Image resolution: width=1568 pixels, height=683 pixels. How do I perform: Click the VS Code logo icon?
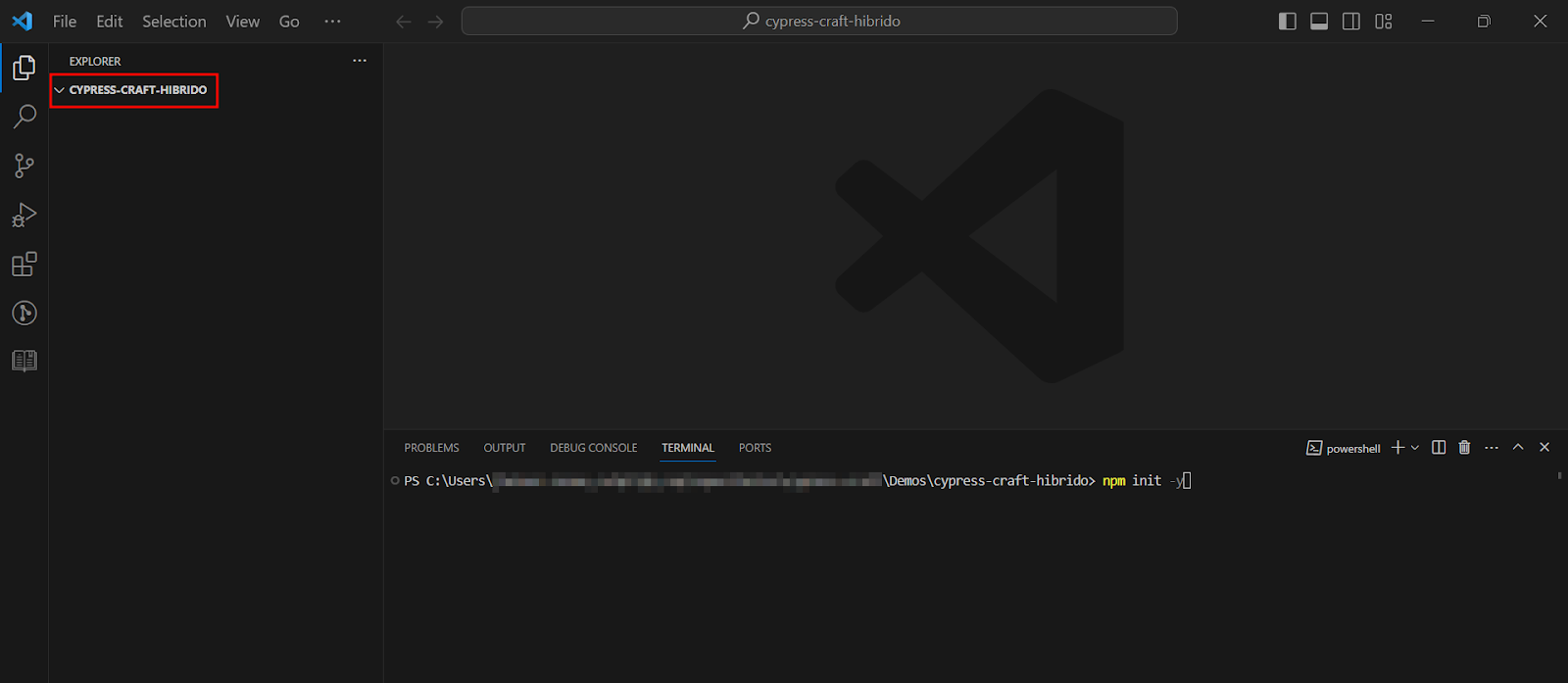tap(22, 21)
